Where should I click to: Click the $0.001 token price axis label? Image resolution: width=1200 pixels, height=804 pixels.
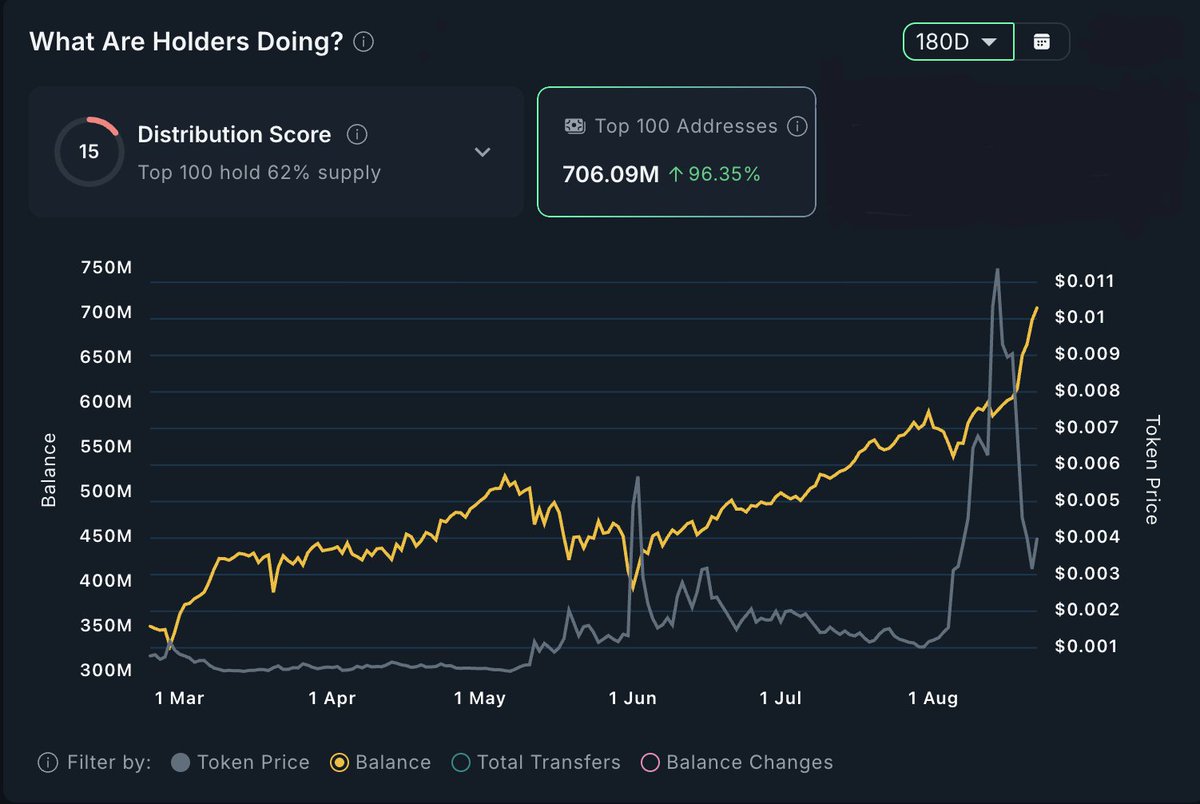click(x=1085, y=646)
